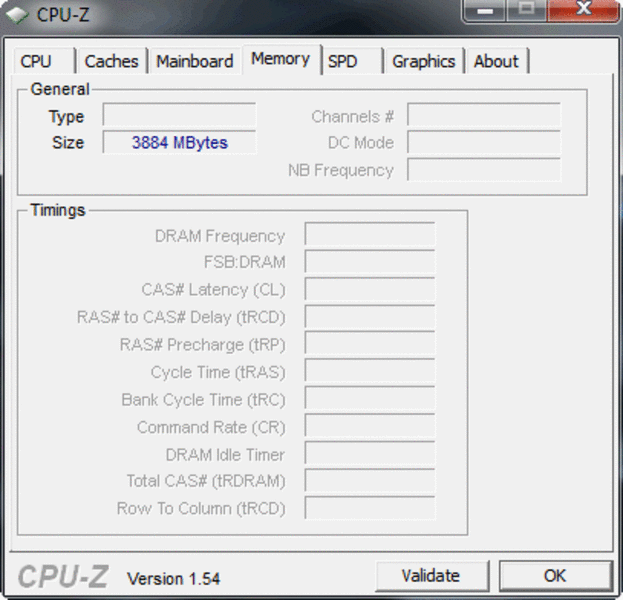Click the DC Mode field
Screen dimensions: 623x600
click(484, 142)
